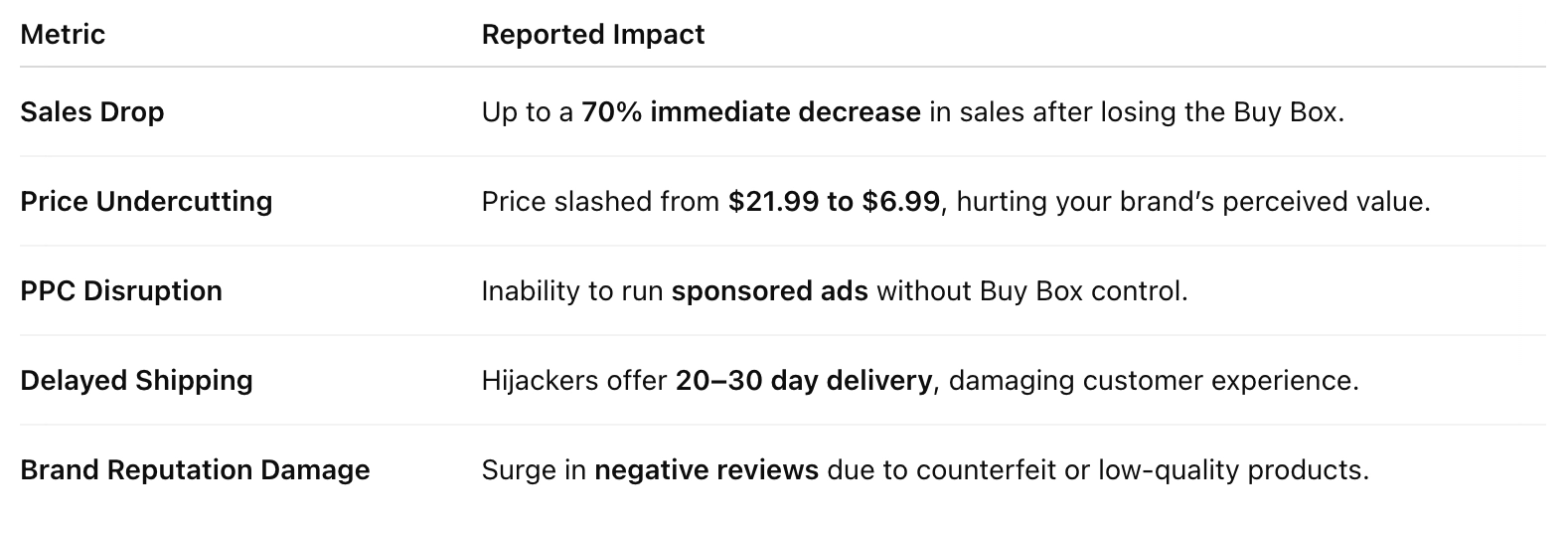This screenshot has width=1568, height=537.
Task: Click the bold "sponsored ads" text
Action: point(769,291)
